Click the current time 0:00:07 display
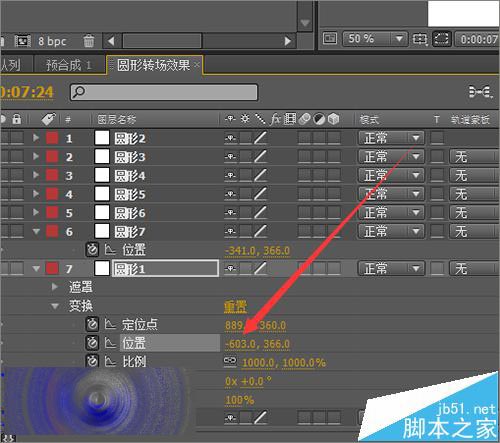 click(x=478, y=39)
